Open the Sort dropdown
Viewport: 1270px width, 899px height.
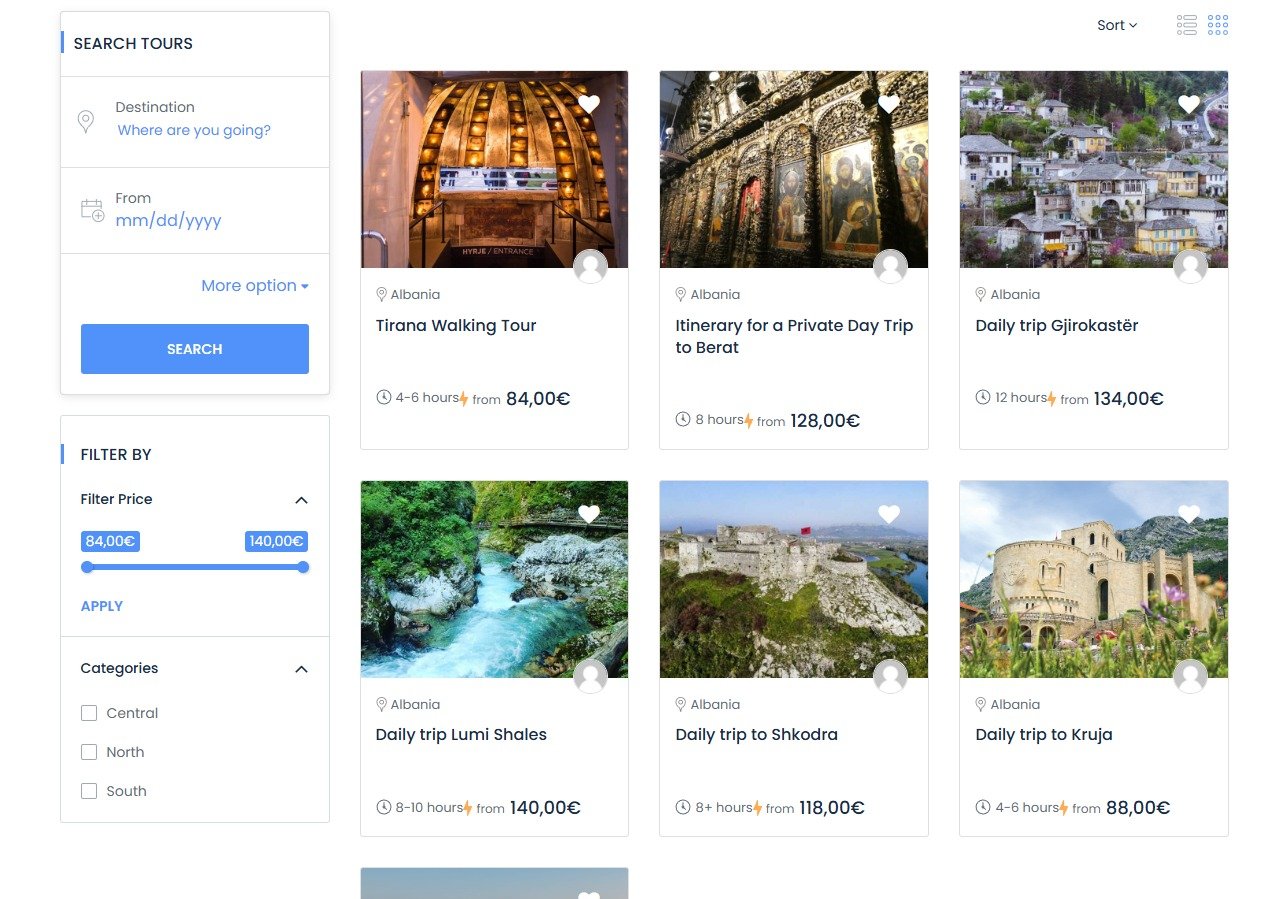tap(1117, 25)
